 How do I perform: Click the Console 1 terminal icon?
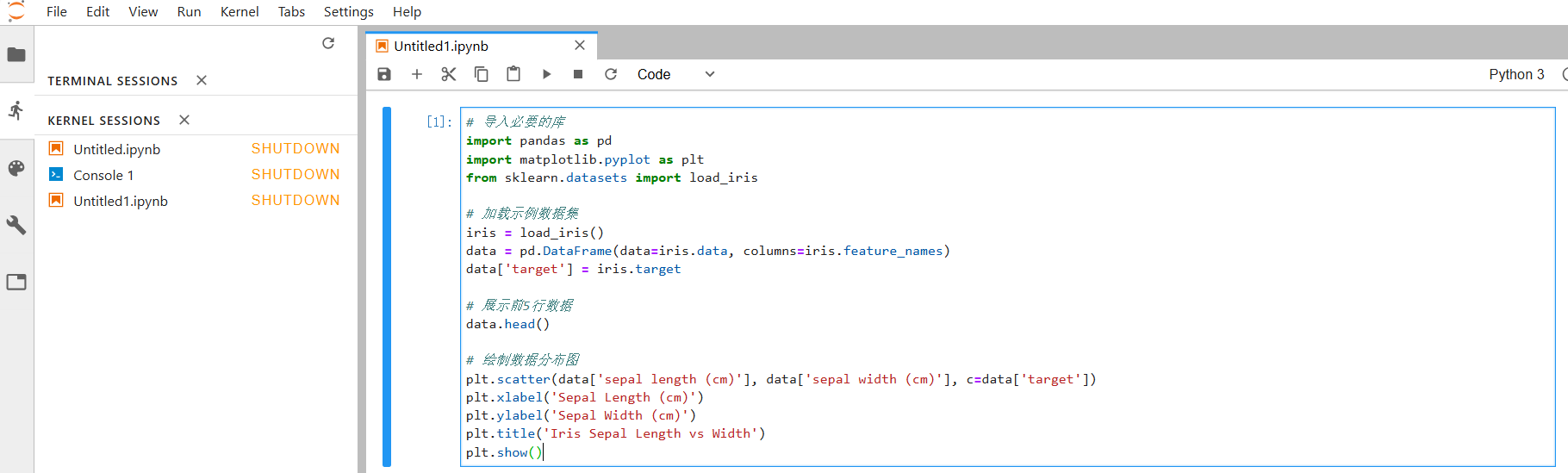coord(56,174)
